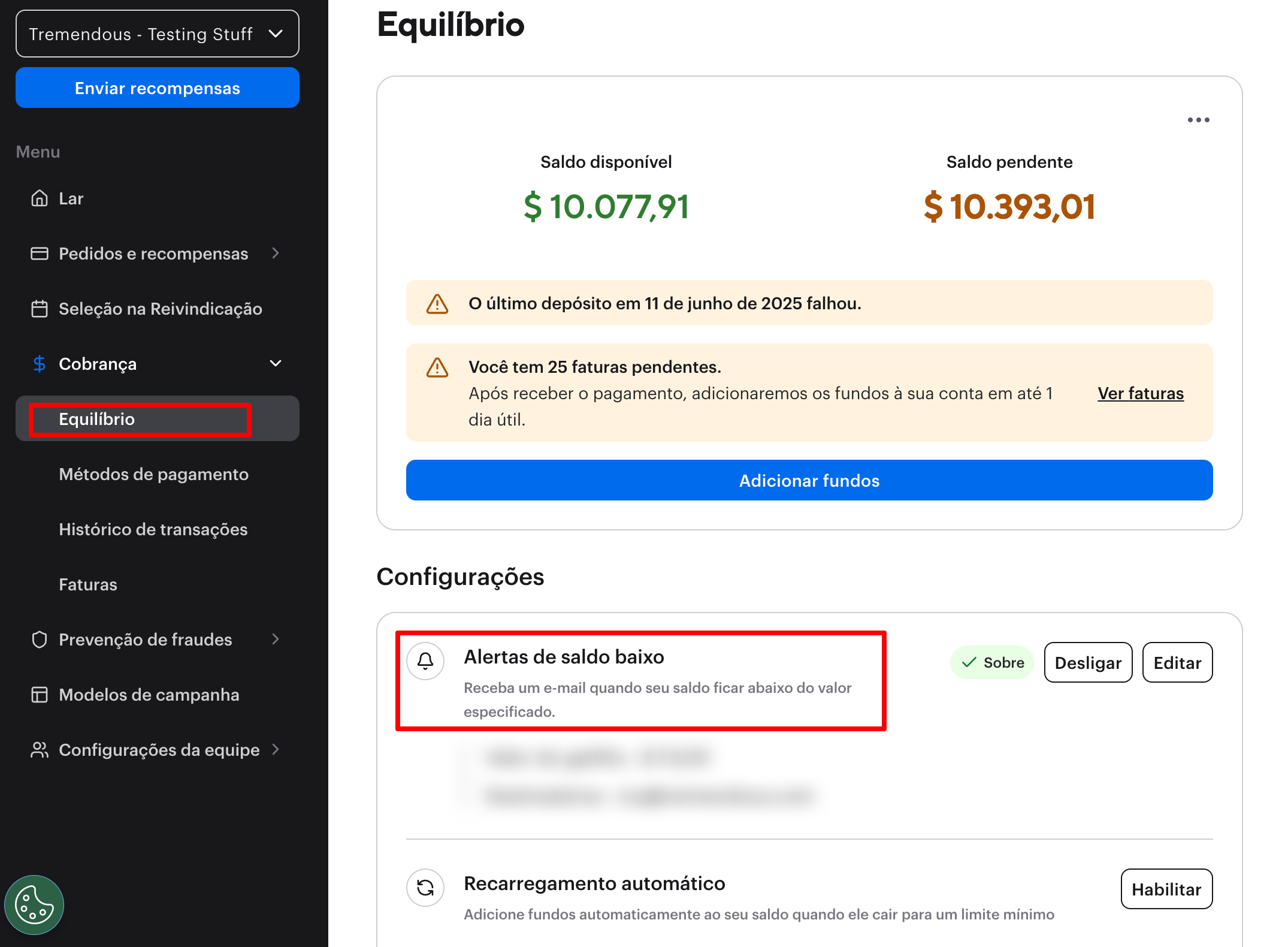1288x947 pixels.
Task: Open the cookie preferences icon
Action: click(34, 904)
